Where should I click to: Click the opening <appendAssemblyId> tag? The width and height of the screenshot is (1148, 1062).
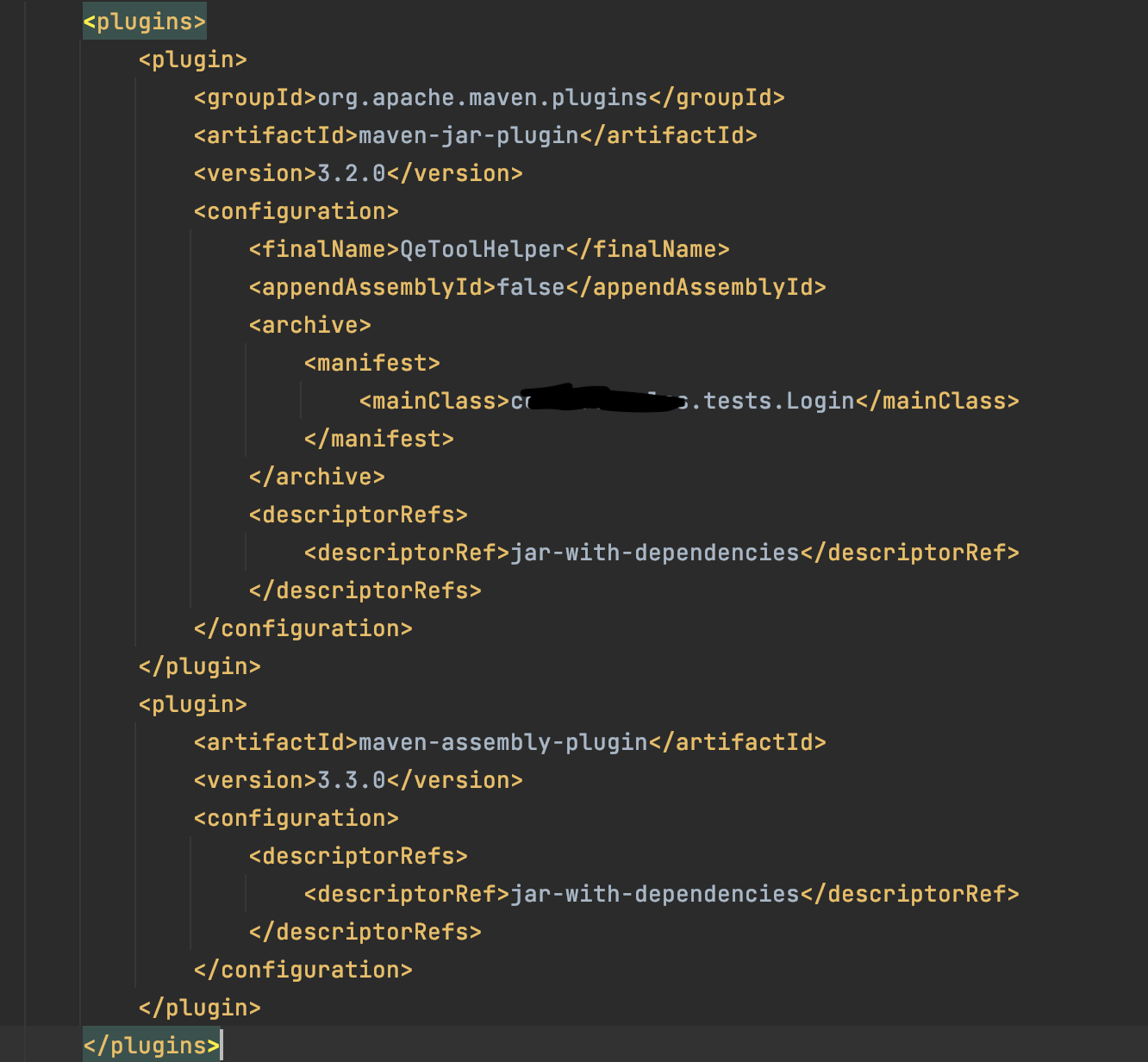[x=373, y=287]
